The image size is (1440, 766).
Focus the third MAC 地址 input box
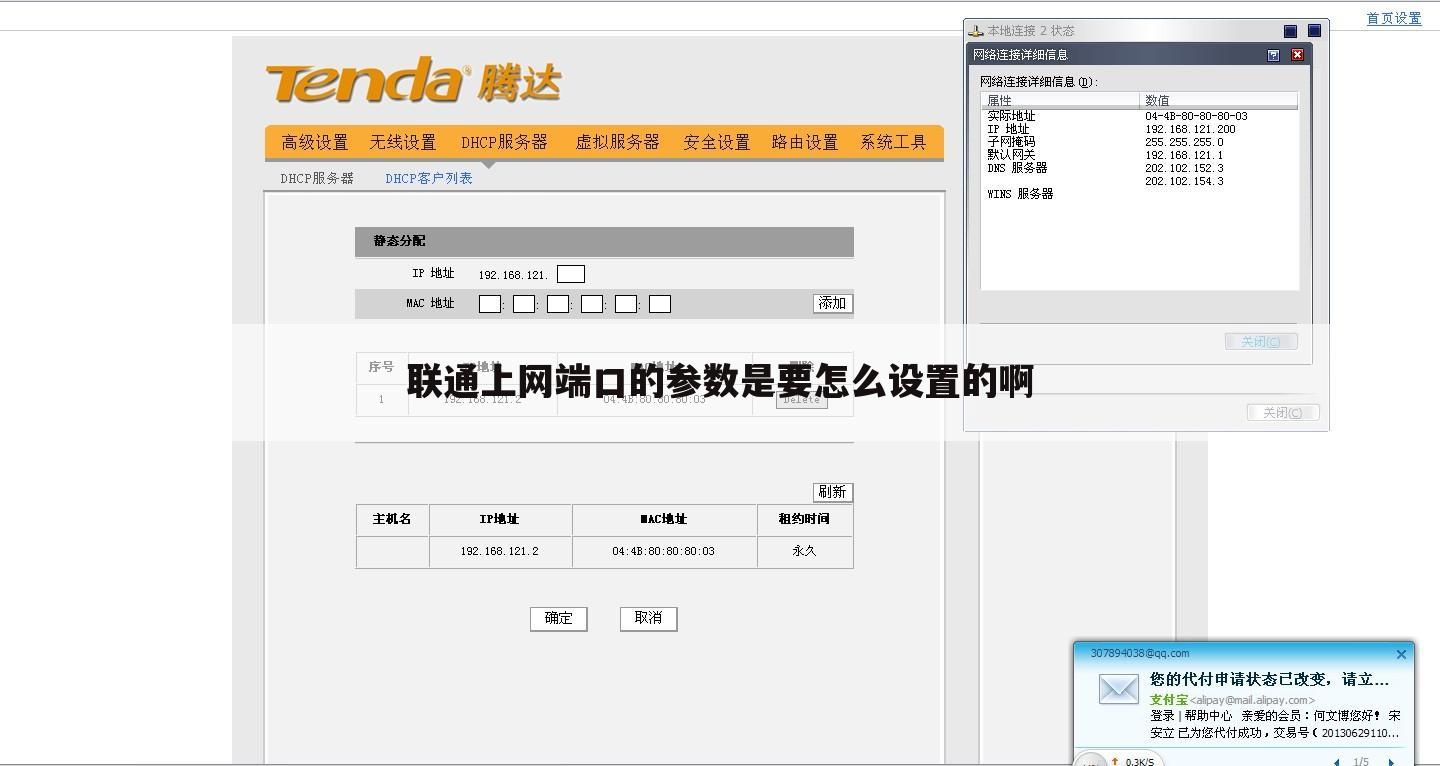pos(558,304)
